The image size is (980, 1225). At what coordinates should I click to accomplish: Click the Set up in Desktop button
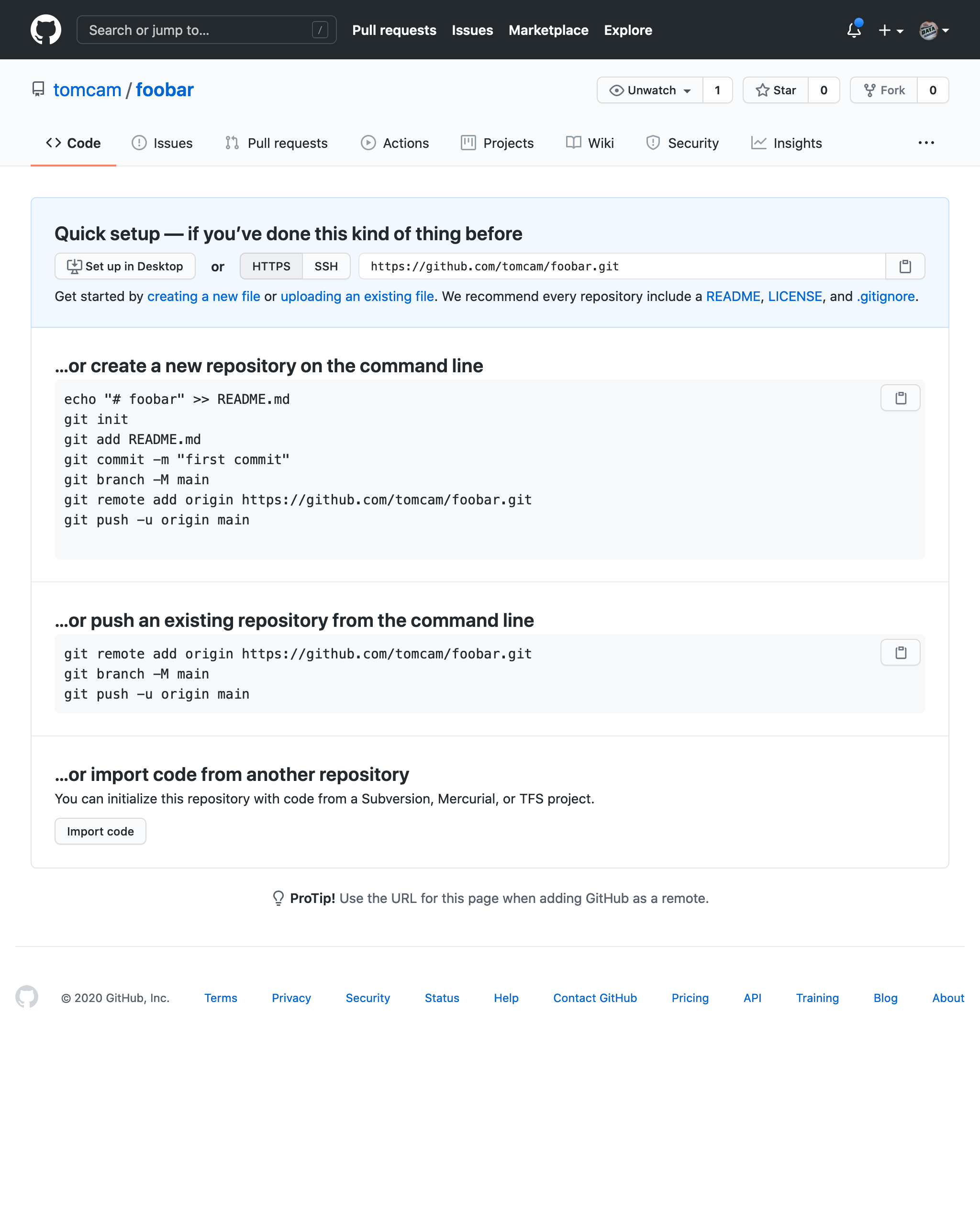(125, 266)
